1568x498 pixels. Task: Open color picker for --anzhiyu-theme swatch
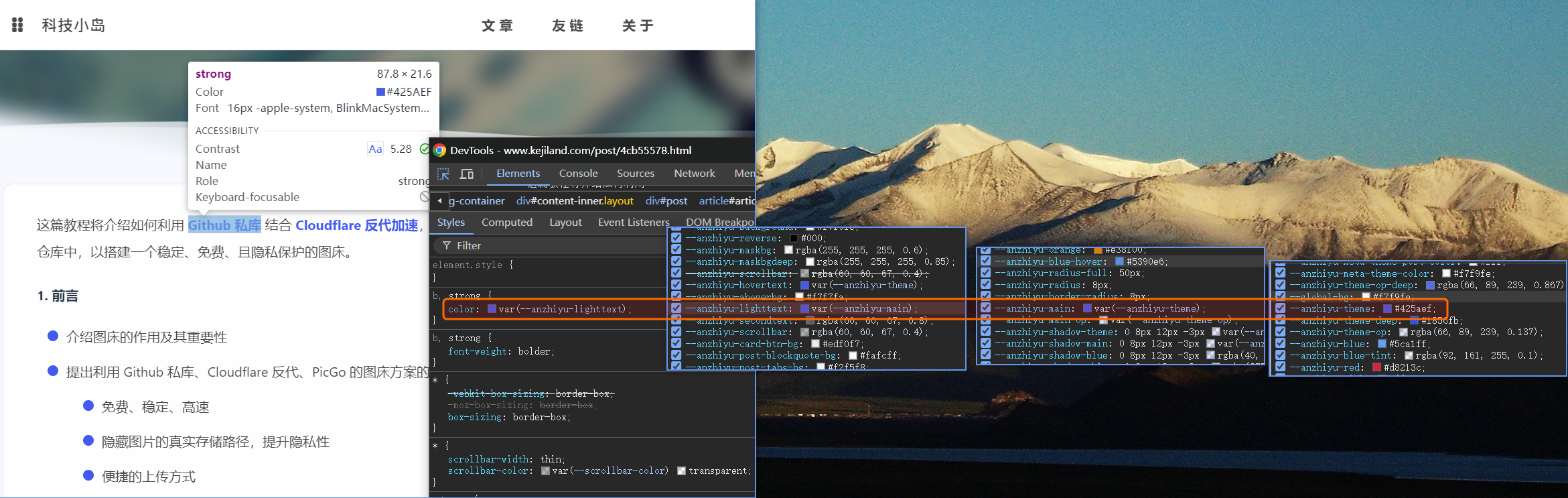point(1388,309)
